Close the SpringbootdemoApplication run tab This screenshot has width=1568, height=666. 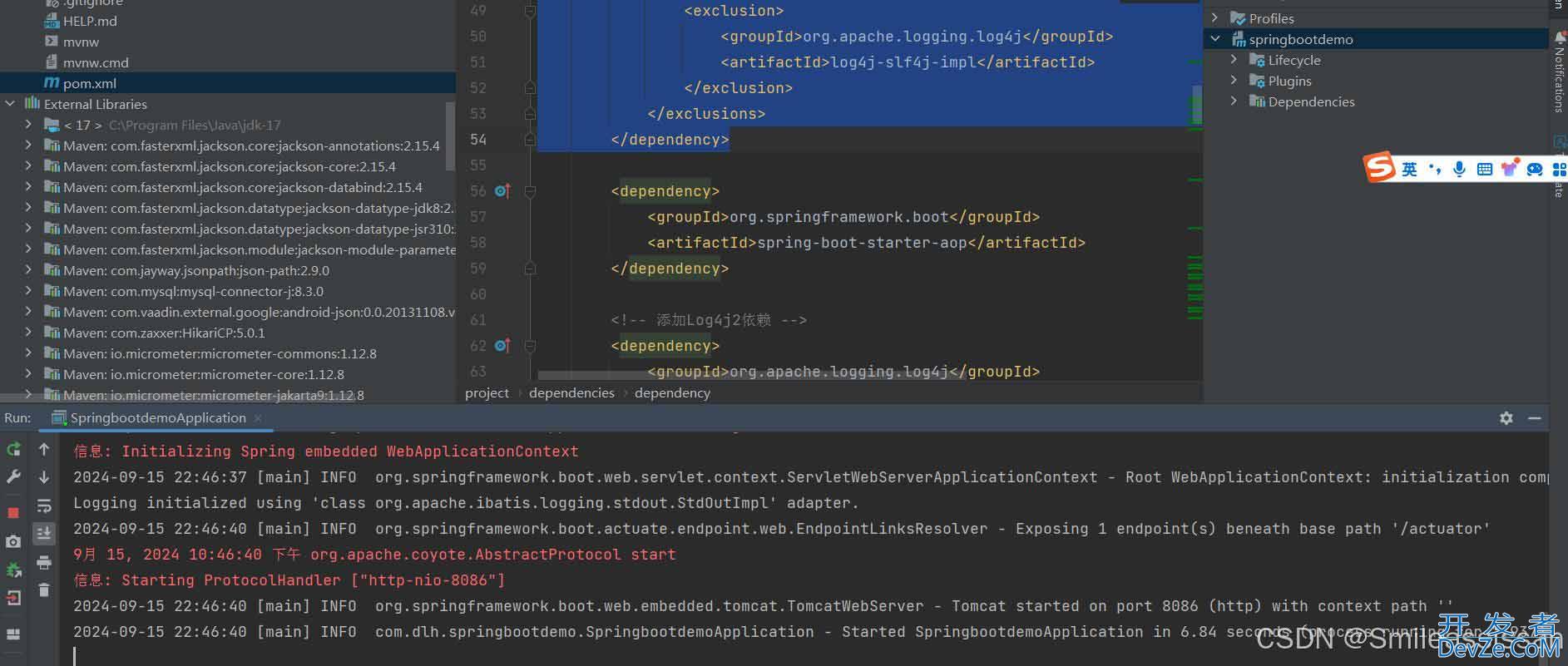[258, 418]
